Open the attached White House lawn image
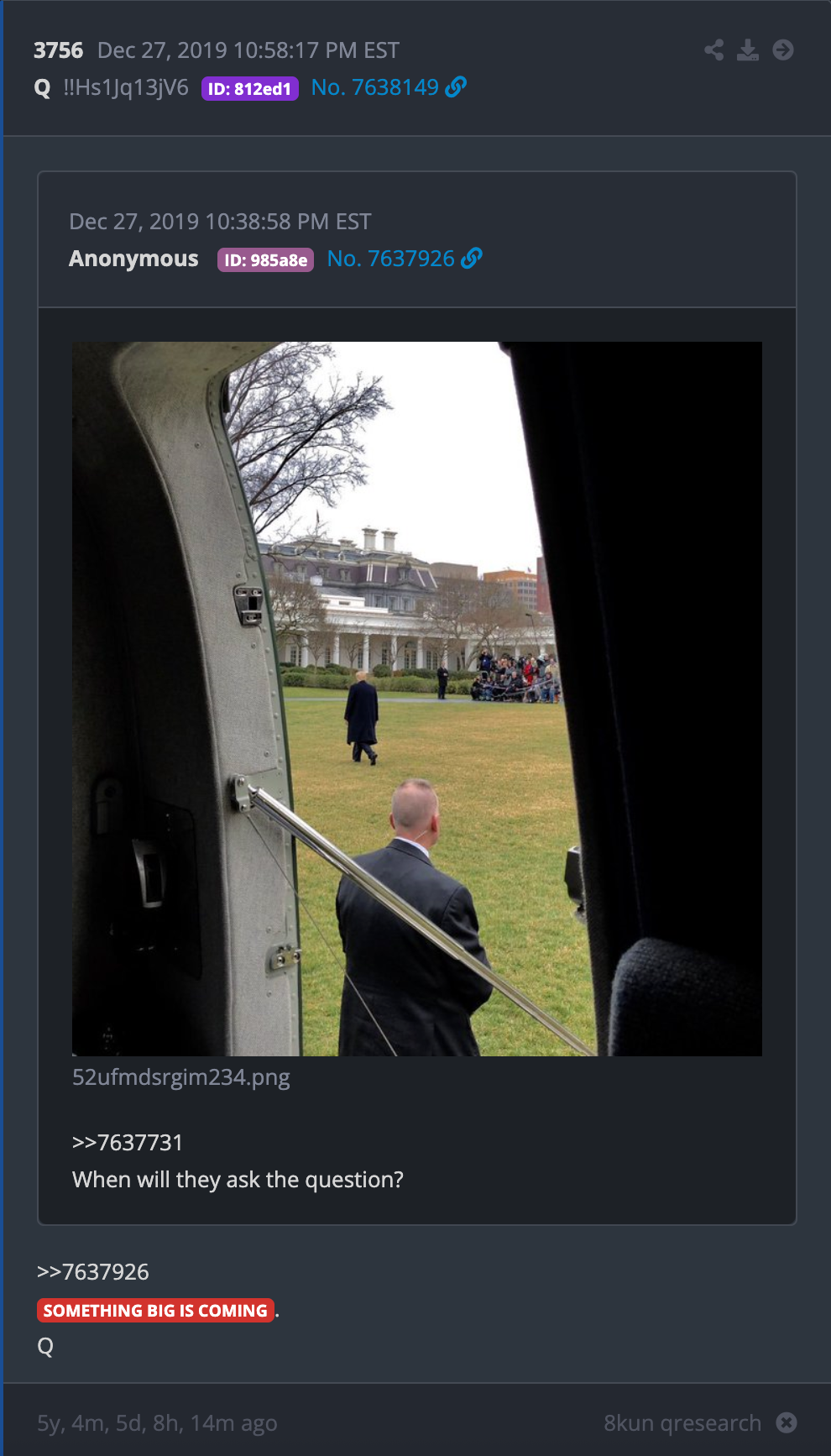Image resolution: width=831 pixels, height=1456 pixels. [x=417, y=699]
